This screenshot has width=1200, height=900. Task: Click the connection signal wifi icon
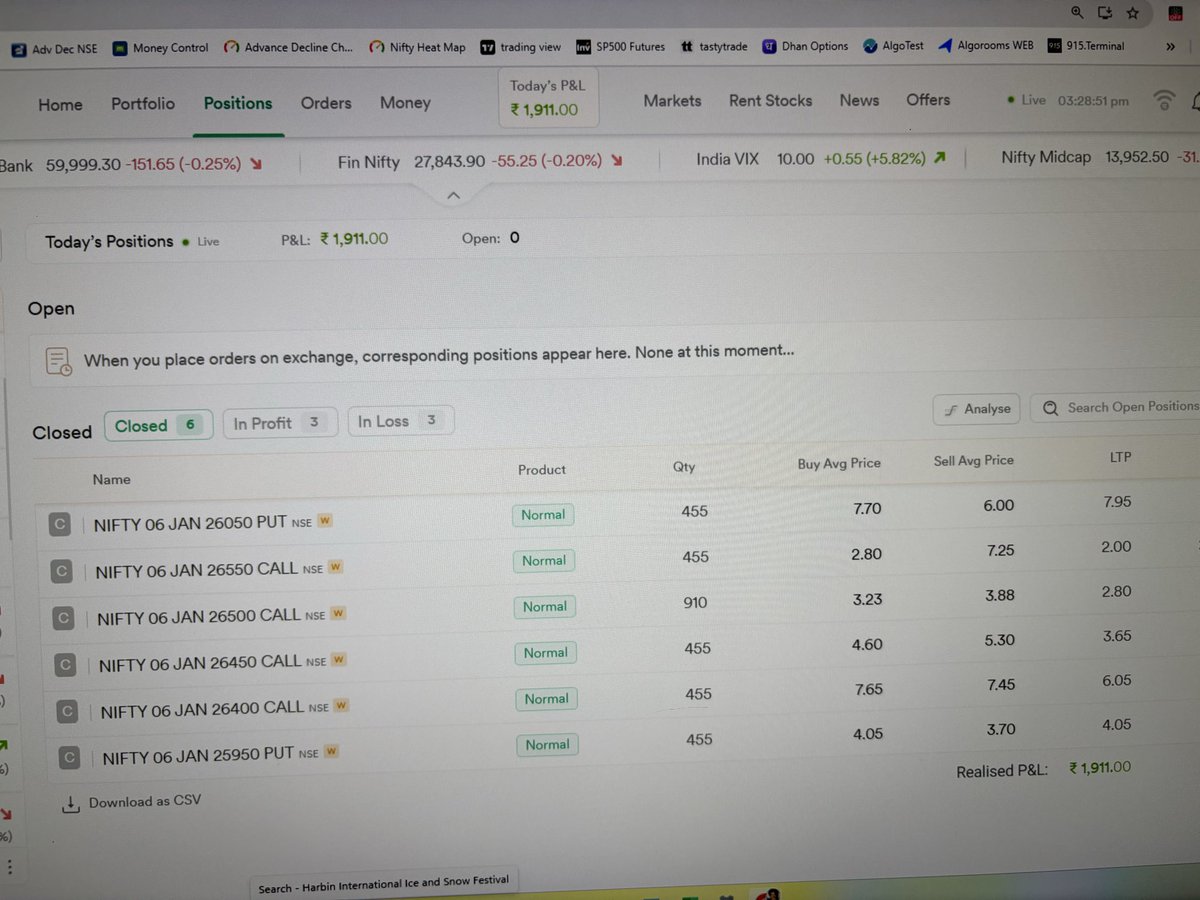click(x=1163, y=100)
